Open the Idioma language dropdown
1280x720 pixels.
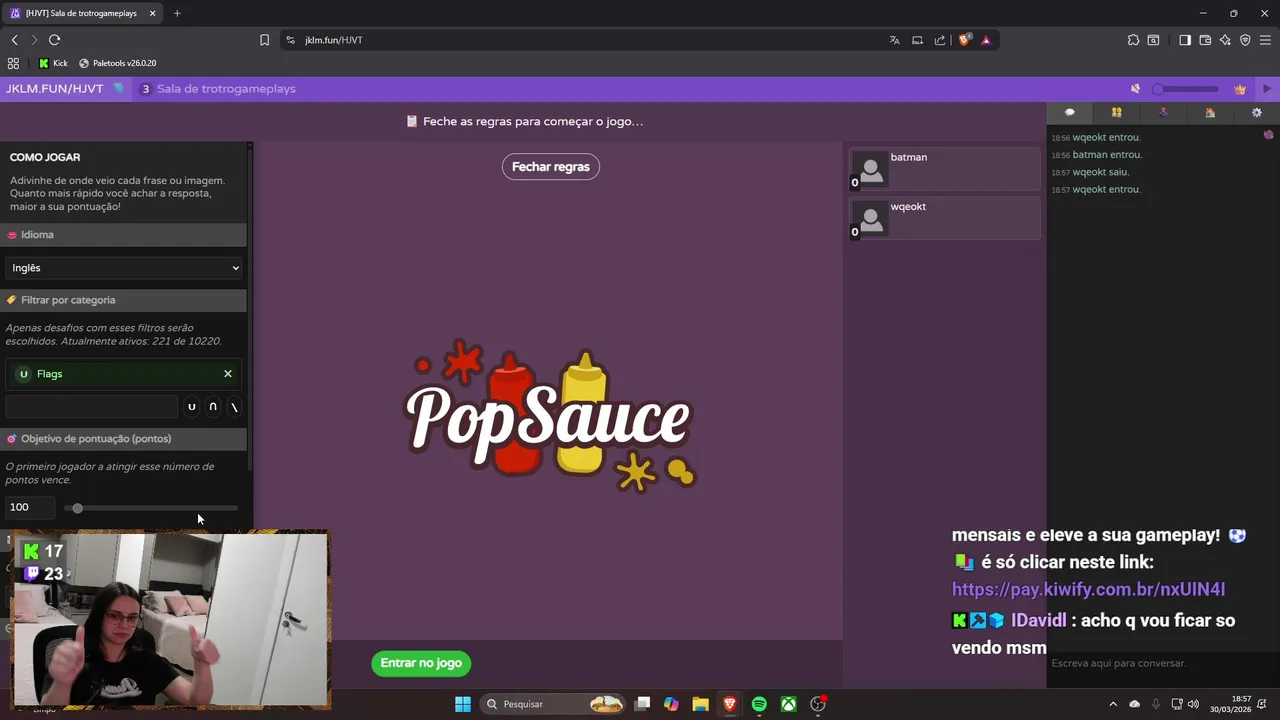pos(125,268)
